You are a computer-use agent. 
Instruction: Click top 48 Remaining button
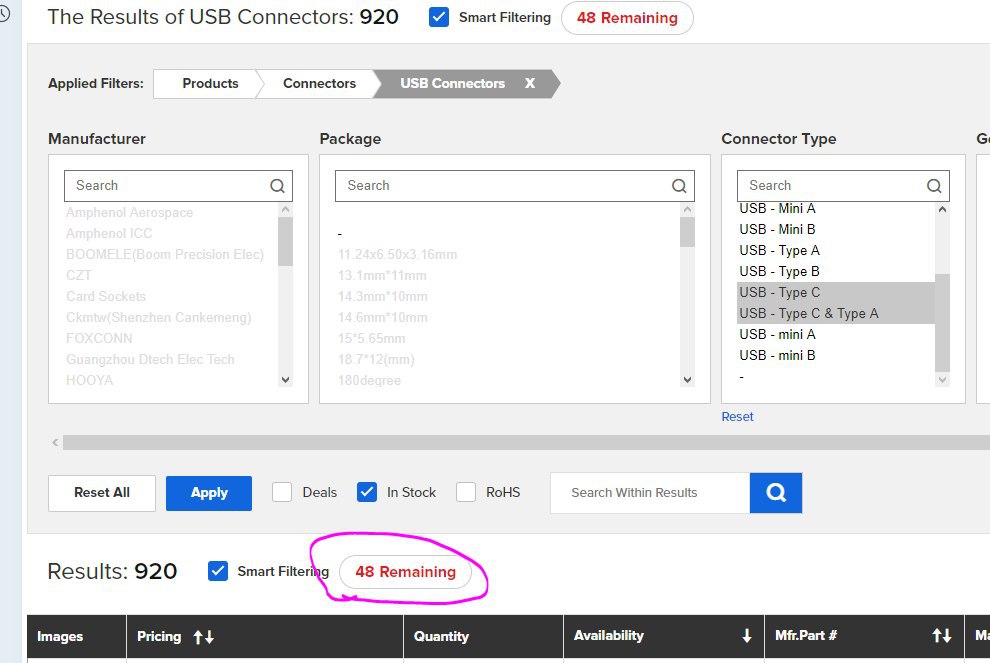[627, 18]
